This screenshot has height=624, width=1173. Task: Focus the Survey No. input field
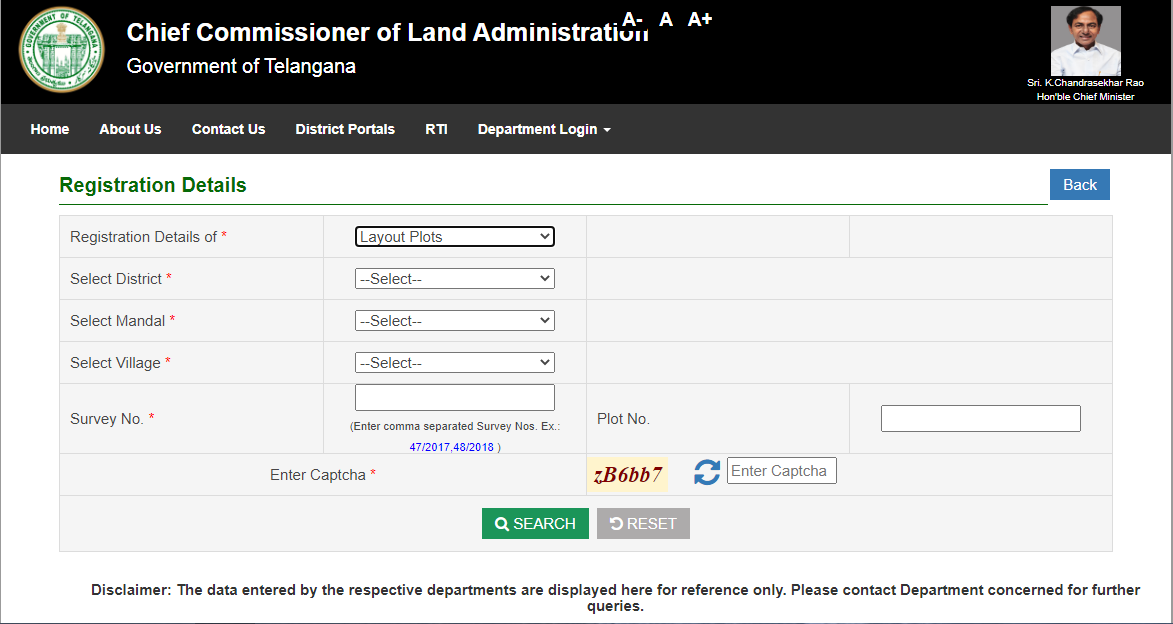pyautogui.click(x=455, y=398)
